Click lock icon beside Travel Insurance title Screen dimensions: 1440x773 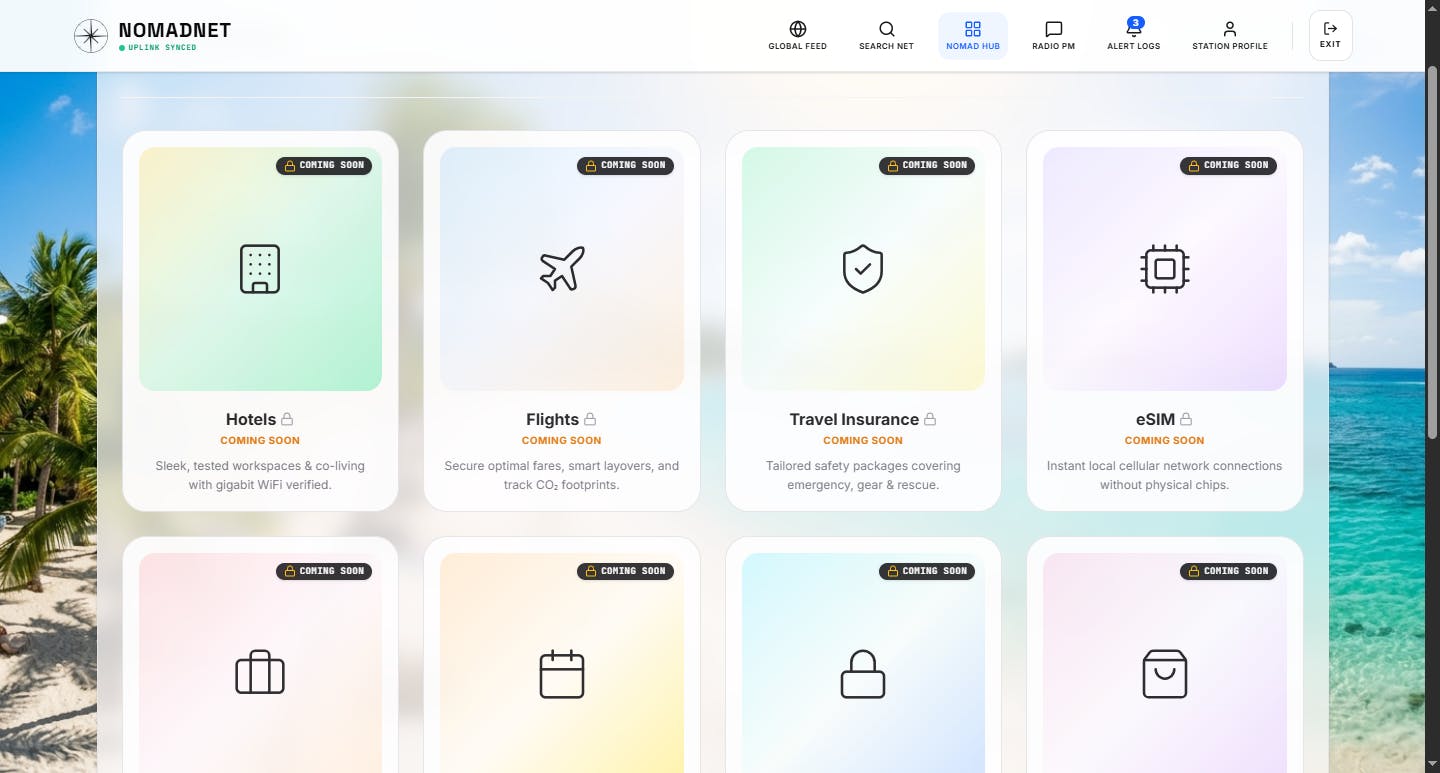pos(930,419)
